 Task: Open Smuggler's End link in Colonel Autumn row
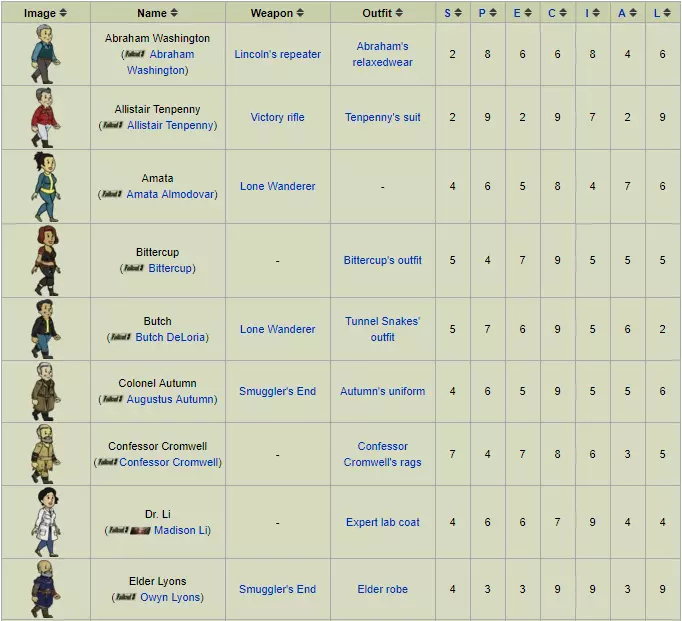pos(277,391)
